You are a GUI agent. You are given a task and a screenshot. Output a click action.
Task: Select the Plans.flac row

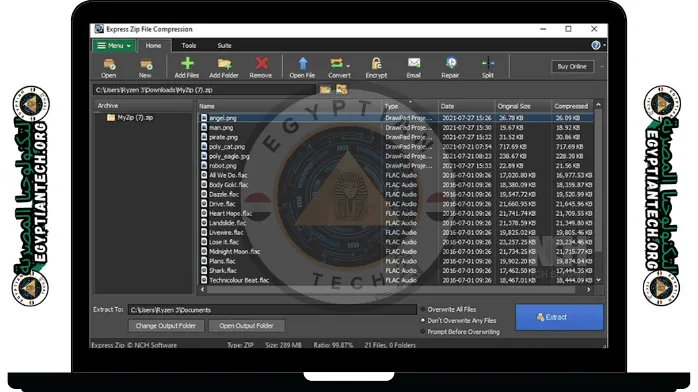point(396,261)
